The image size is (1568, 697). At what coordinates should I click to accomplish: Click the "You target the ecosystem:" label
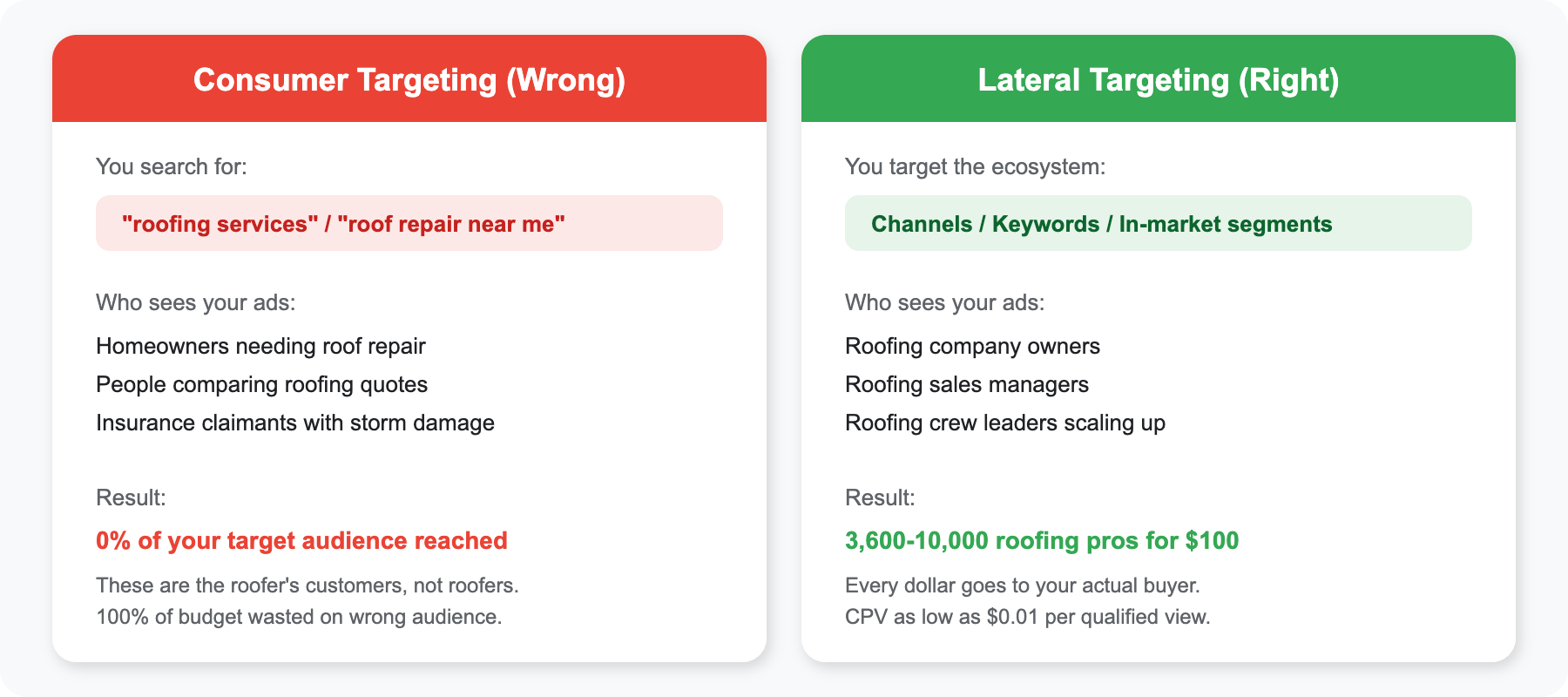(x=975, y=166)
